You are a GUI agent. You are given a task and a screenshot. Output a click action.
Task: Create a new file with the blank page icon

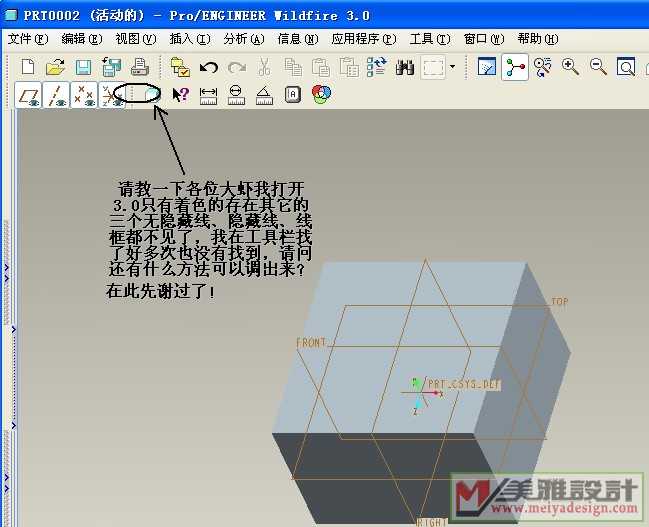[28, 67]
